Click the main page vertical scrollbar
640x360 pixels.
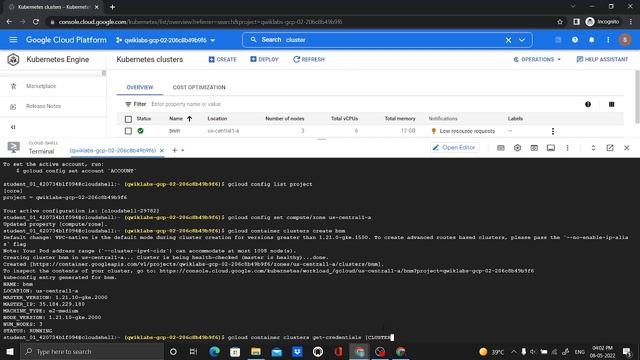point(637,96)
